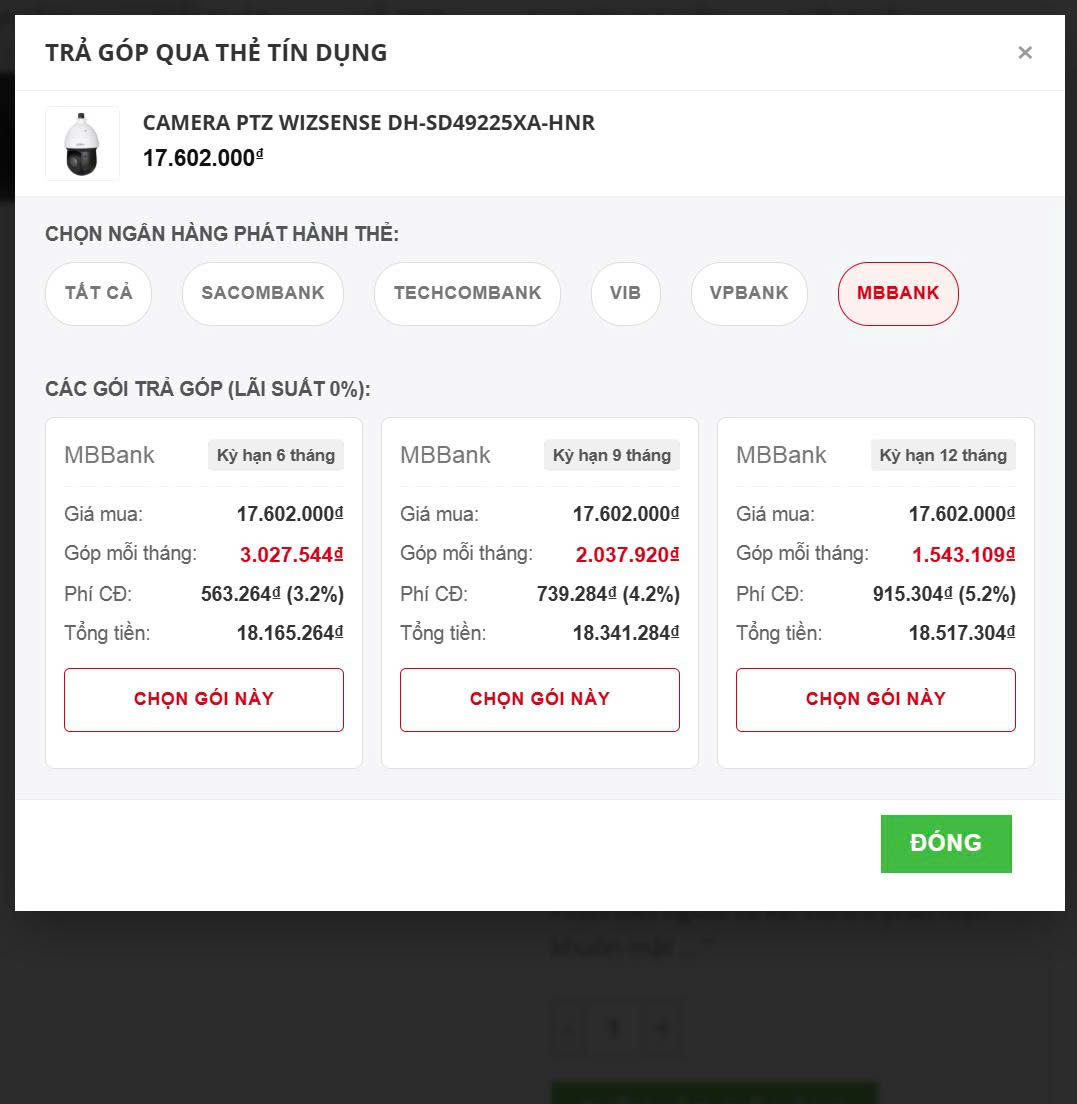Image resolution: width=1077 pixels, height=1104 pixels.
Task: Pick TECHCOMBANK as the issuing bank
Action: 467,293
